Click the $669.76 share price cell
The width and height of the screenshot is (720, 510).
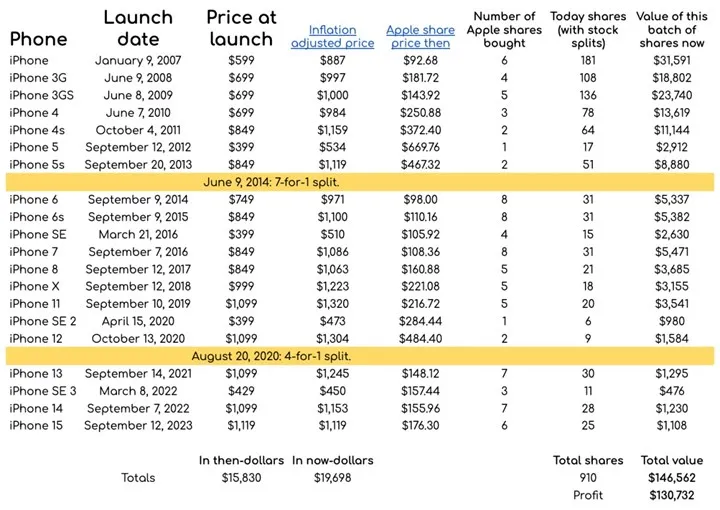[421, 147]
